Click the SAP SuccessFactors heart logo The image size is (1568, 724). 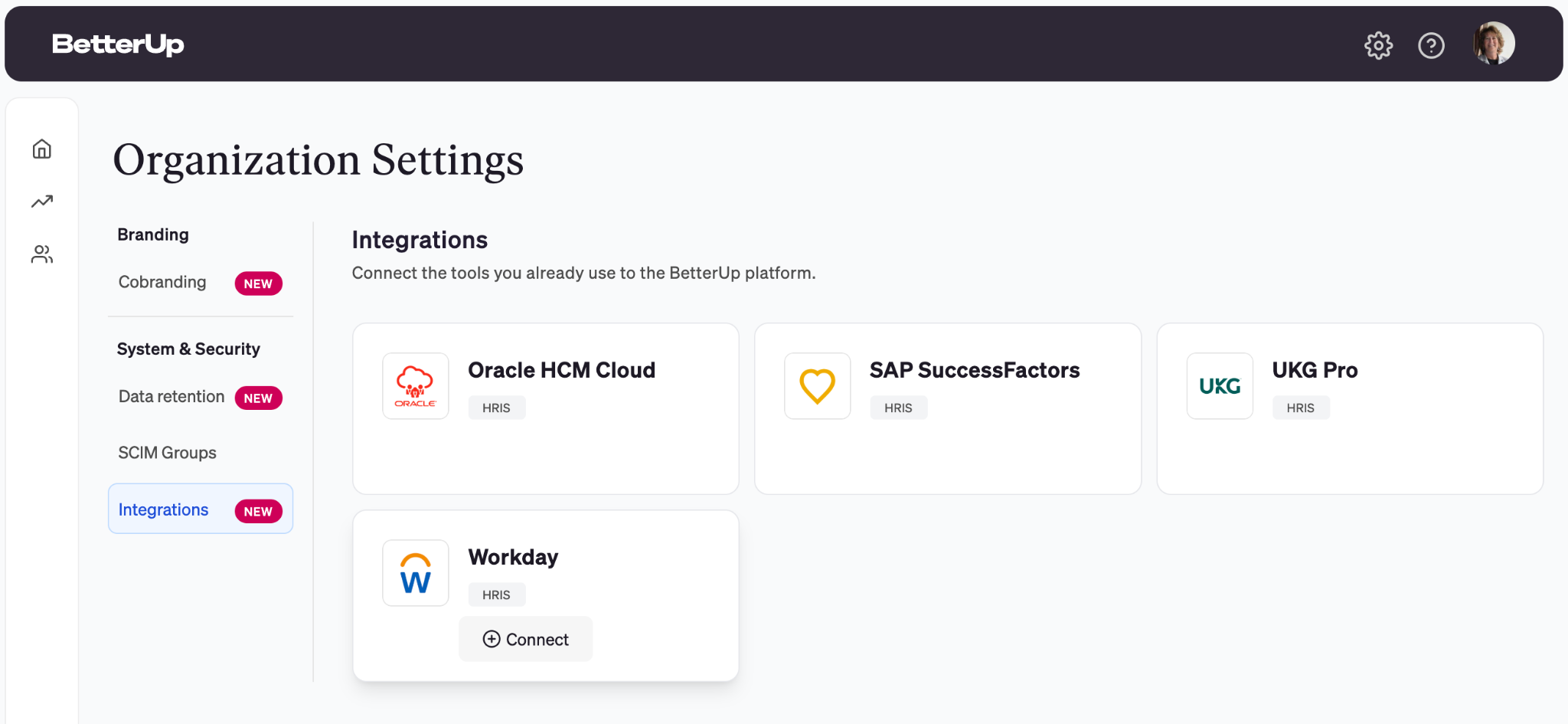point(818,386)
